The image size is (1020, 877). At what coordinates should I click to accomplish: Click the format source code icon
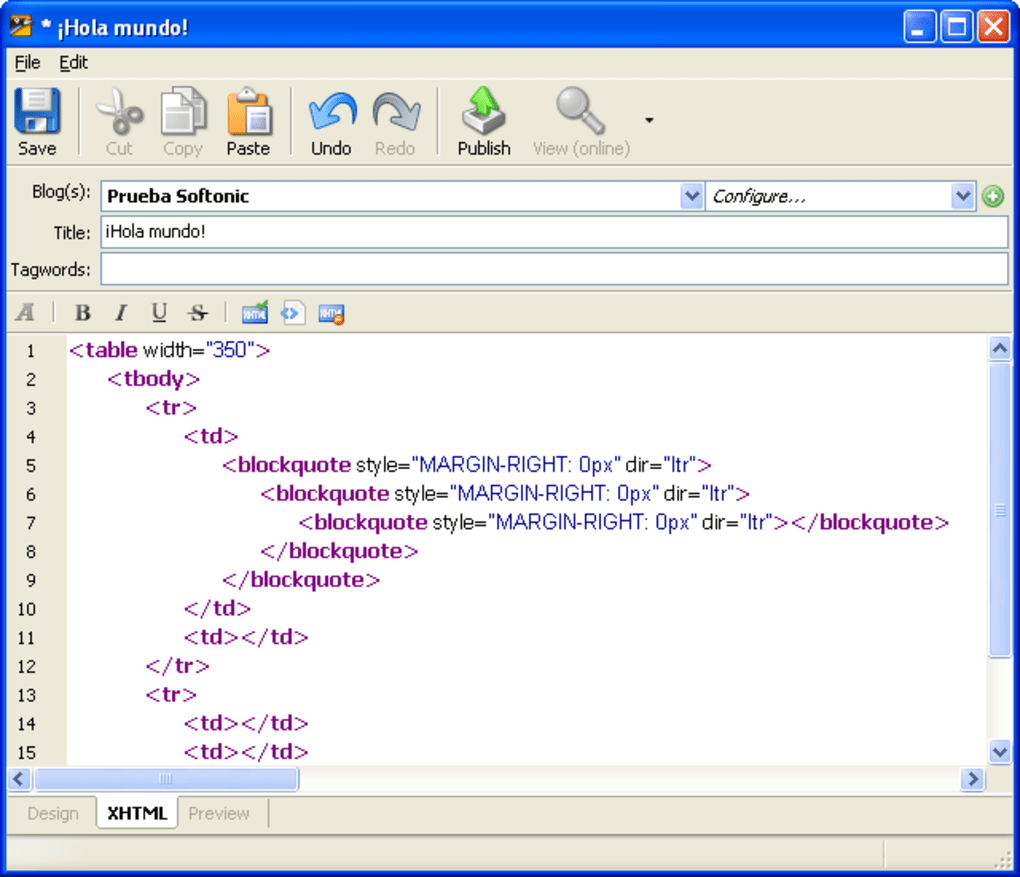(293, 313)
